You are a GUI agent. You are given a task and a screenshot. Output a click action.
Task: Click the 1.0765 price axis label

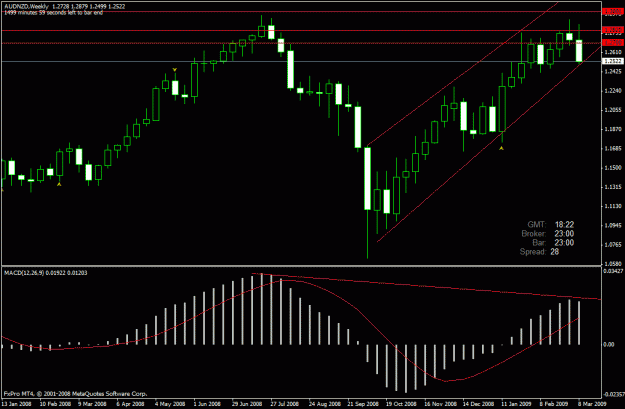[613, 245]
